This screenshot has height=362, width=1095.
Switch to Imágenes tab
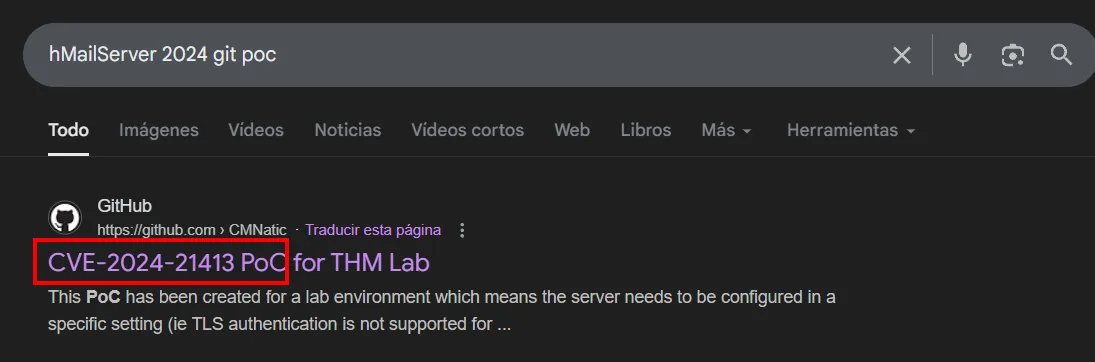[x=159, y=130]
